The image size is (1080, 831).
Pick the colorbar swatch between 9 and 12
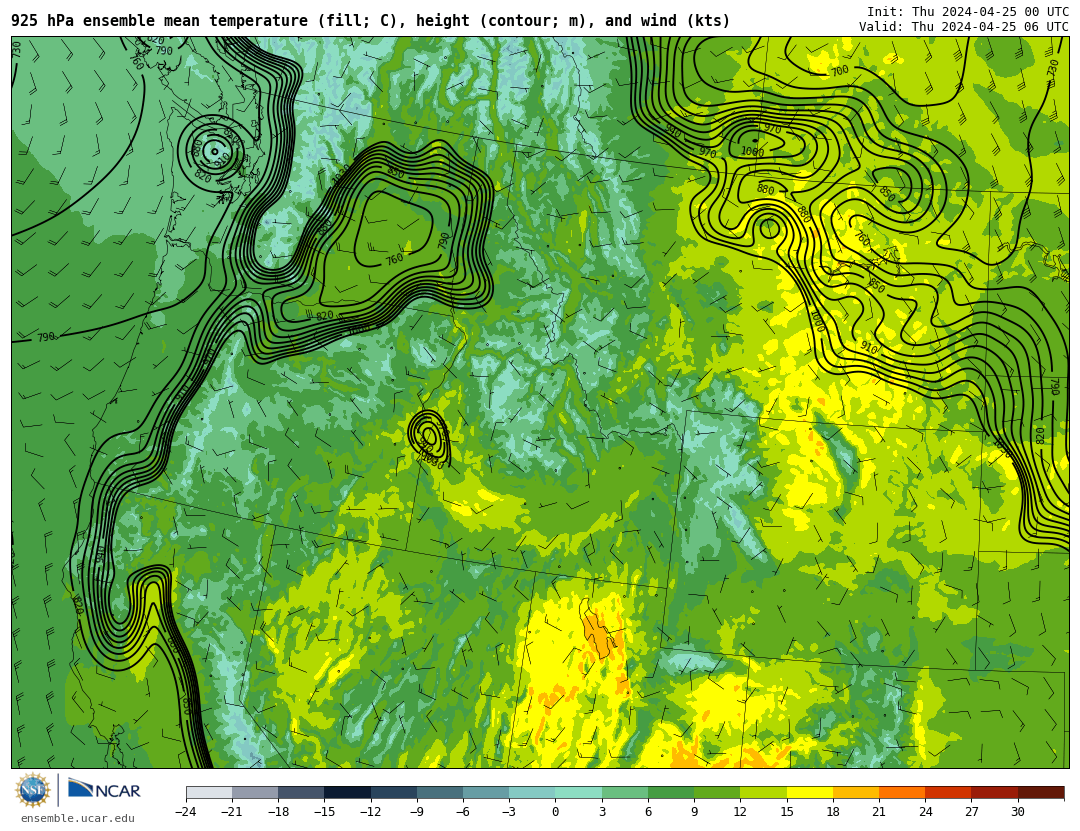717,792
